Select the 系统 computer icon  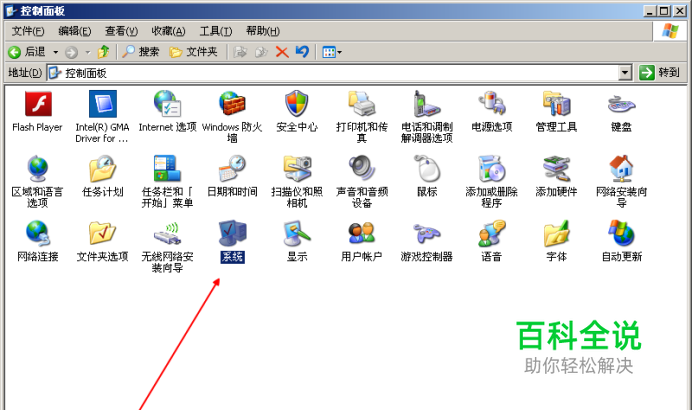[x=232, y=233]
